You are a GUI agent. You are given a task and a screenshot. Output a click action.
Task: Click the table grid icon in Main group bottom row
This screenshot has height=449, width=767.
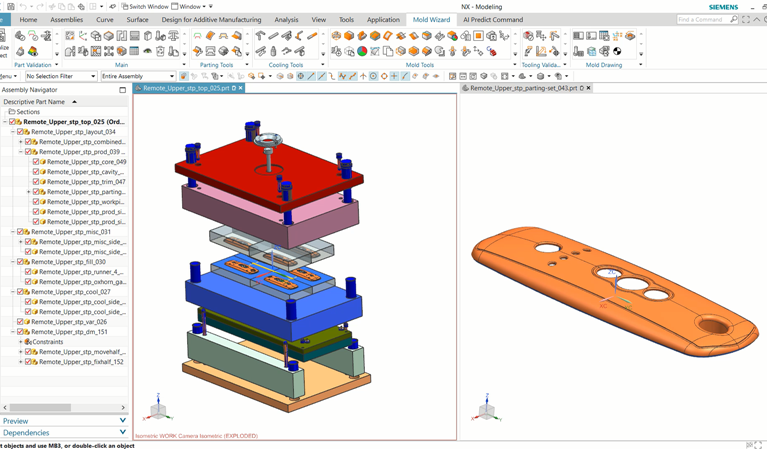point(134,51)
